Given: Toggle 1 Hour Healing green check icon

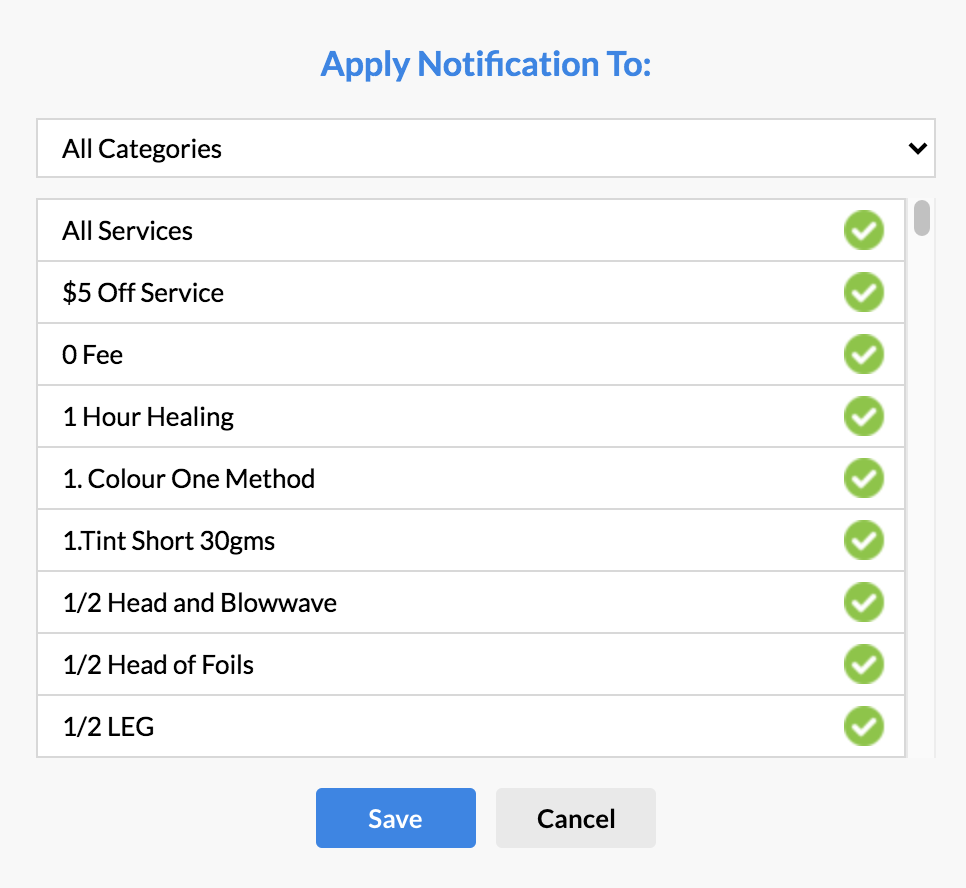Looking at the screenshot, I should click(x=863, y=417).
